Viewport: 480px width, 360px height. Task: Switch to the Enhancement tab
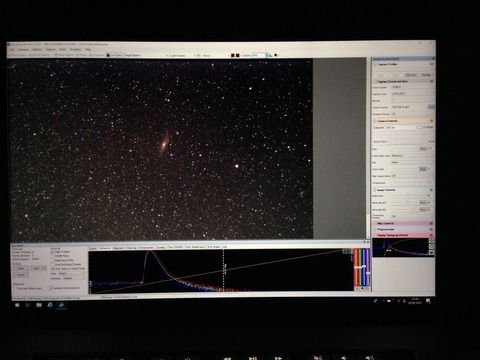(146, 248)
